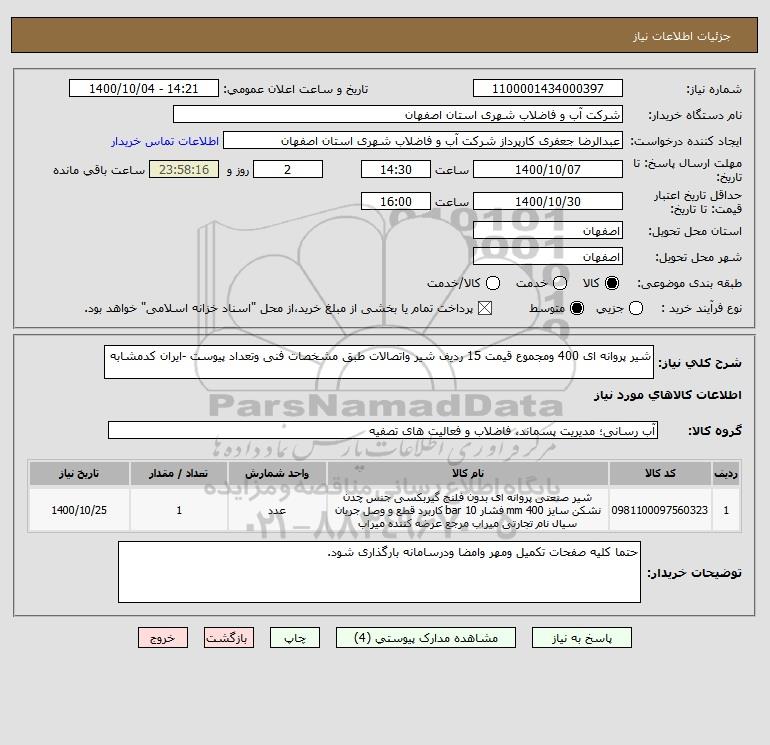This screenshot has height=745, width=770.
Task: Click the جزئیات اطلاعات نیاز header title
Action: pyautogui.click(x=682, y=36)
